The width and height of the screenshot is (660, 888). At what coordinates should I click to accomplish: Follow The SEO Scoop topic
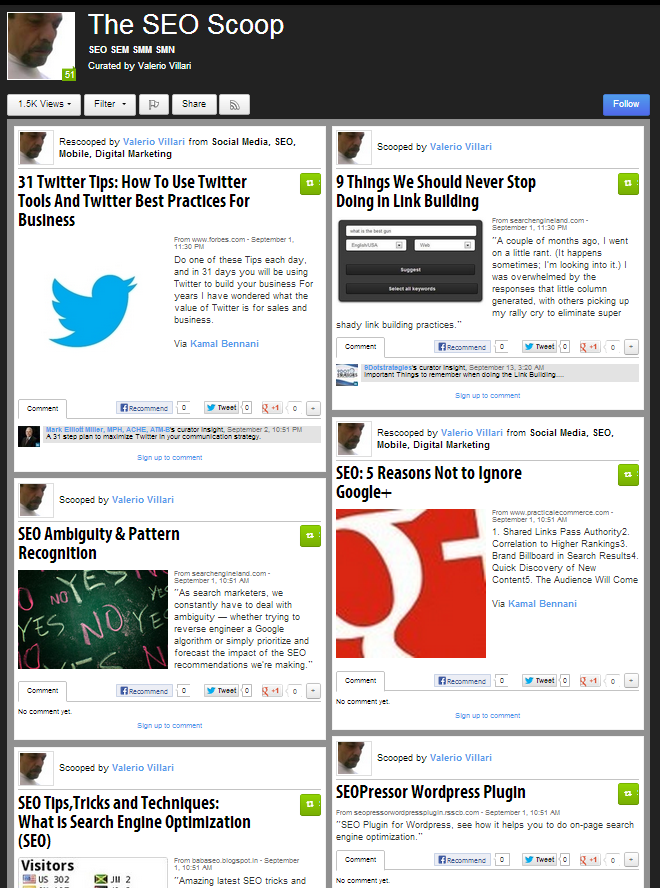(626, 105)
